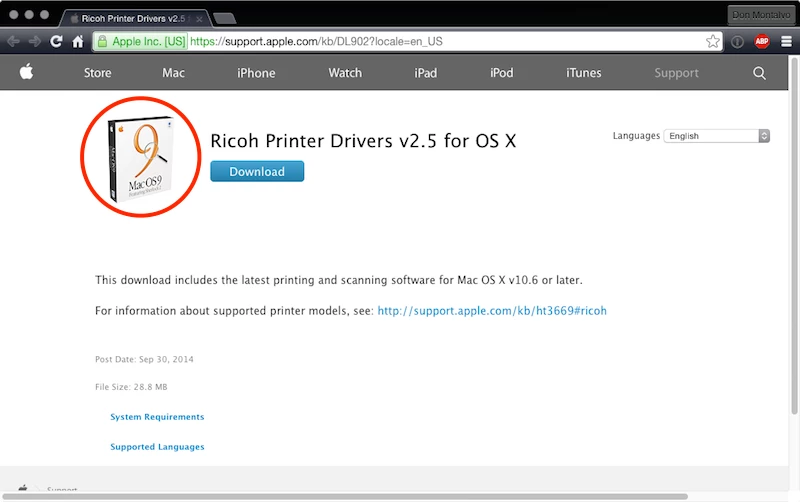The height and width of the screenshot is (502, 800).
Task: Open the Languages dropdown
Action: [716, 136]
